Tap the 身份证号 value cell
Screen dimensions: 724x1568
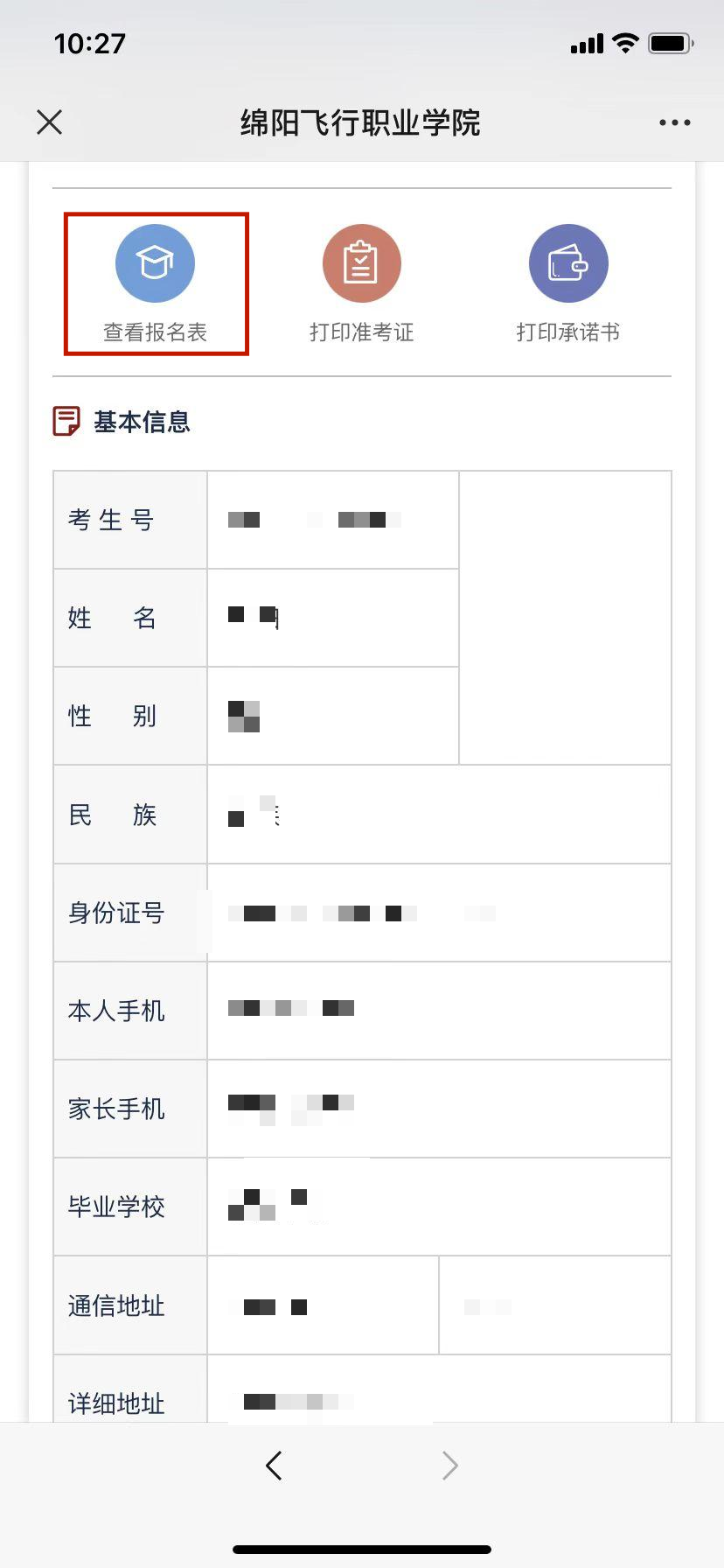(x=438, y=913)
